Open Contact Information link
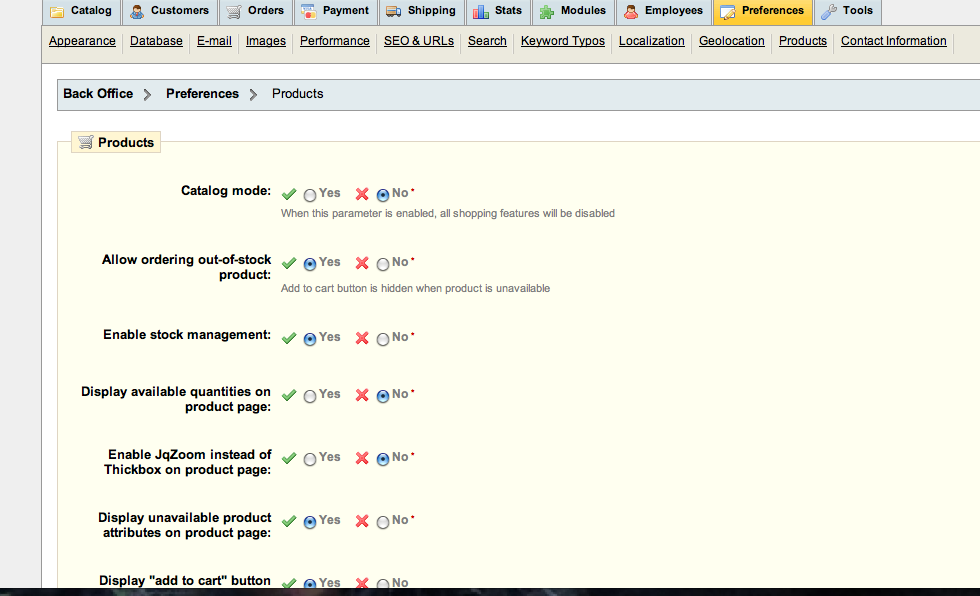This screenshot has height=596, width=980. coord(894,41)
